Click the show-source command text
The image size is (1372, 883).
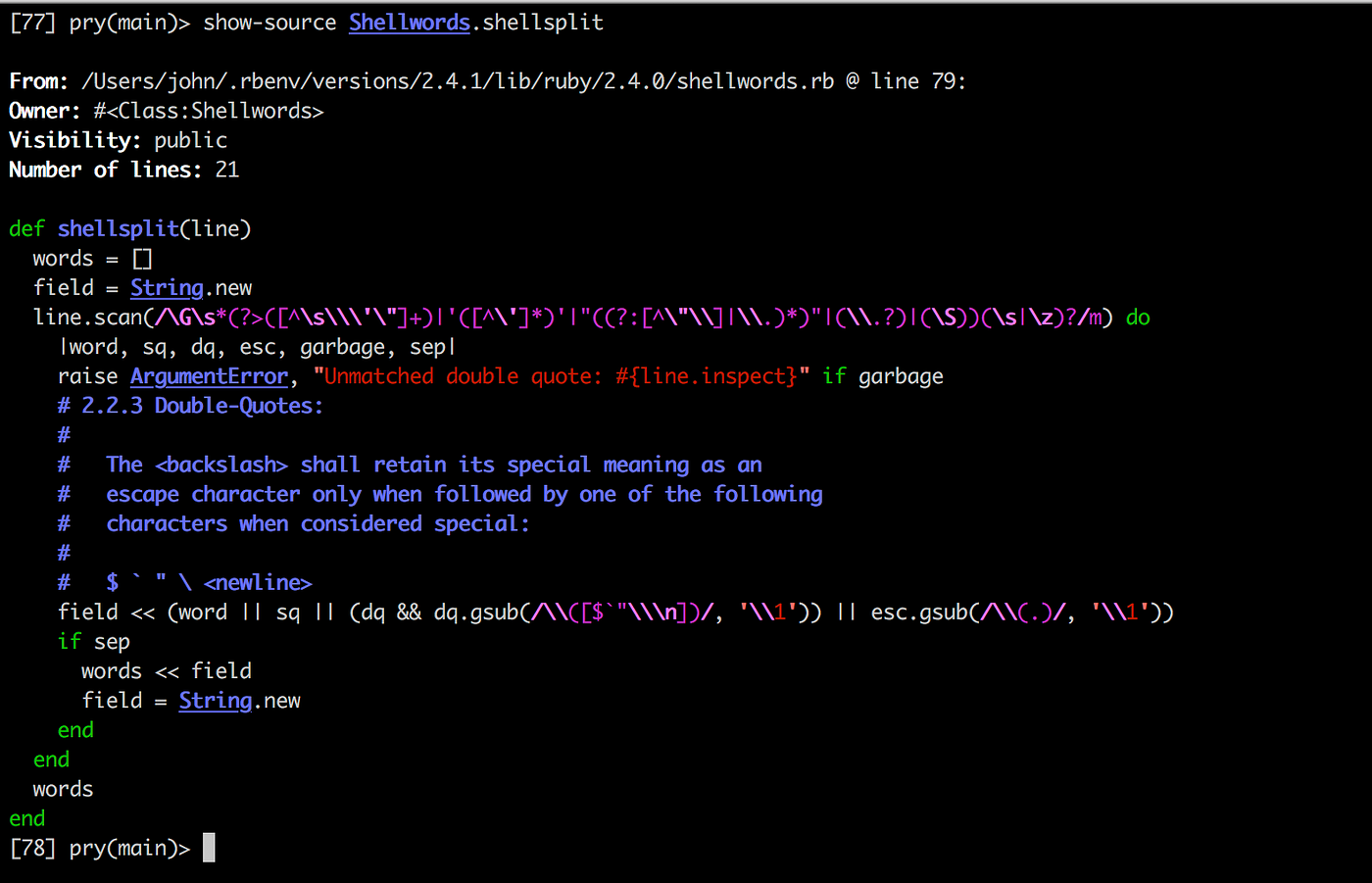click(x=269, y=22)
